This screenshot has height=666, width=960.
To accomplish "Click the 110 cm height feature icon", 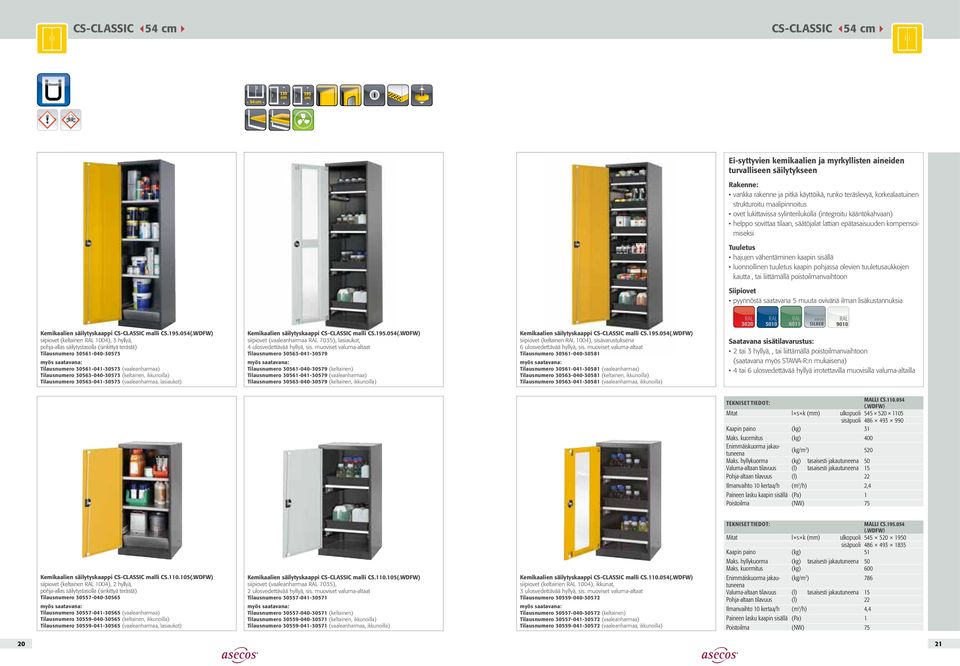I will coord(279,95).
